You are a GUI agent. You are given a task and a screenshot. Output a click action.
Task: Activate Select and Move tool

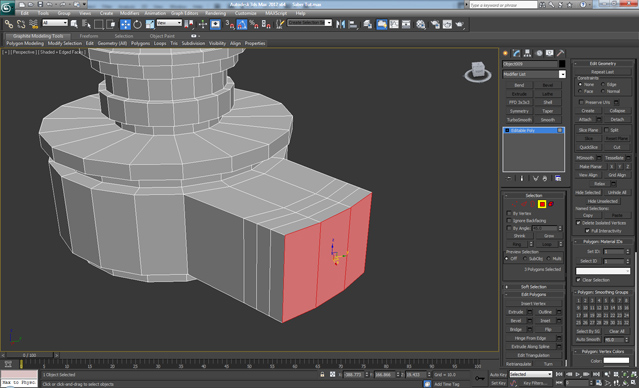coord(125,24)
